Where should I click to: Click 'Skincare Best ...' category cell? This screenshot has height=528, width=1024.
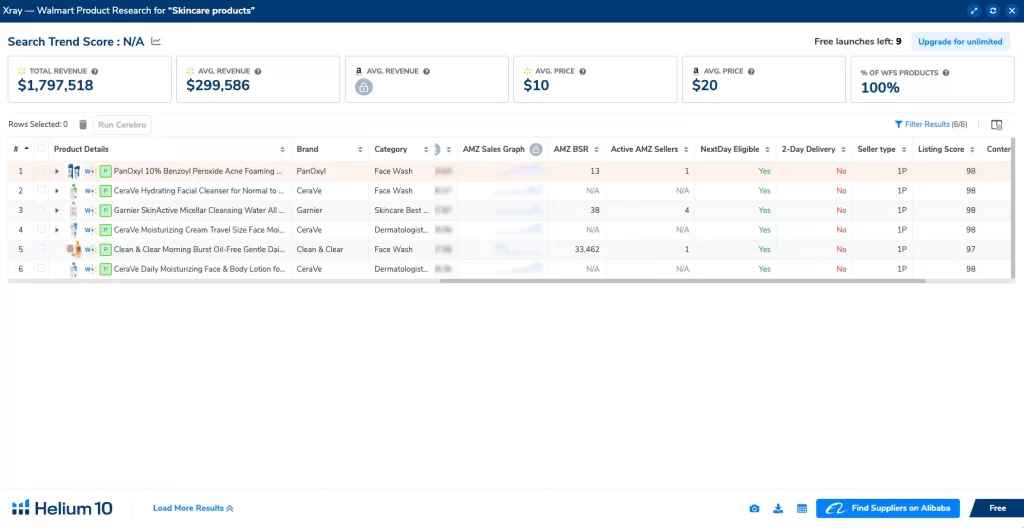point(401,210)
